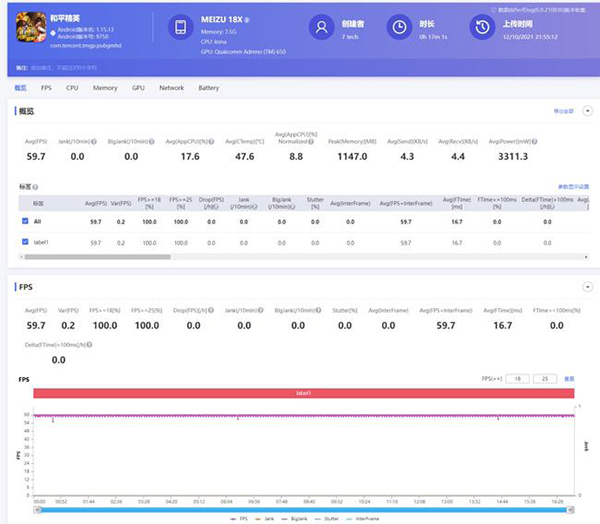Click the duration clock icon

399,28
